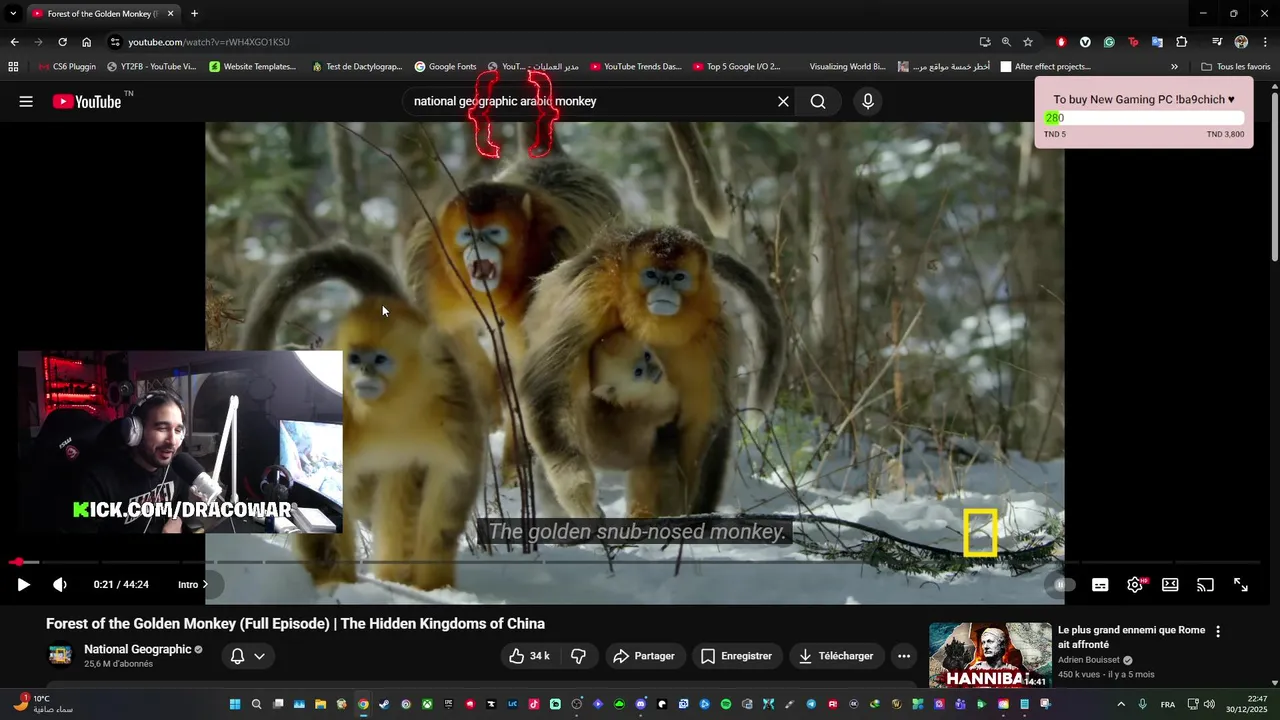Open Grammarly extension icon
This screenshot has width=1280, height=720.
pos(1109,42)
